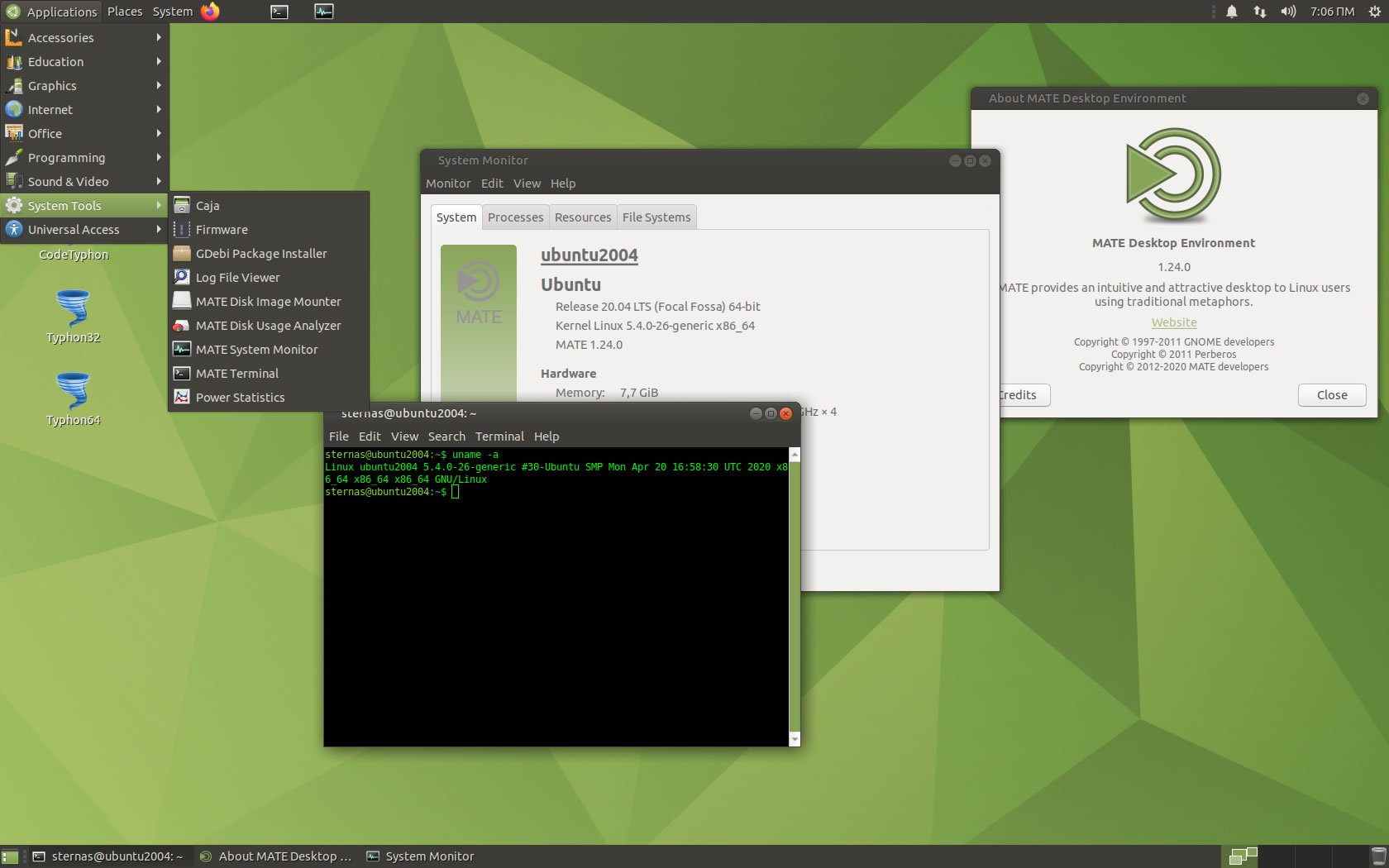Switch to Resources tab
The width and height of the screenshot is (1389, 868).
coord(583,217)
